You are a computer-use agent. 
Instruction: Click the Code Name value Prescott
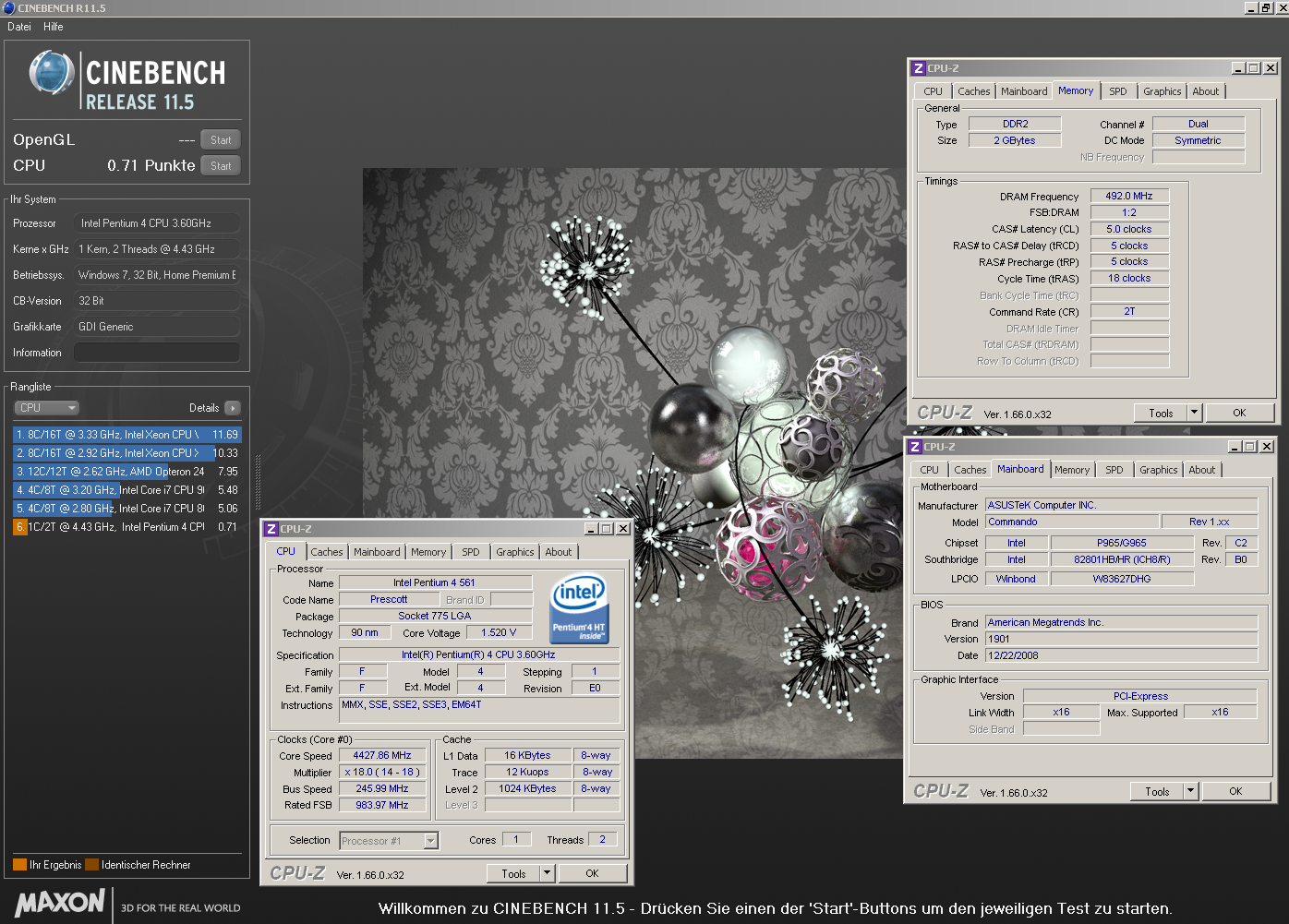tap(389, 599)
